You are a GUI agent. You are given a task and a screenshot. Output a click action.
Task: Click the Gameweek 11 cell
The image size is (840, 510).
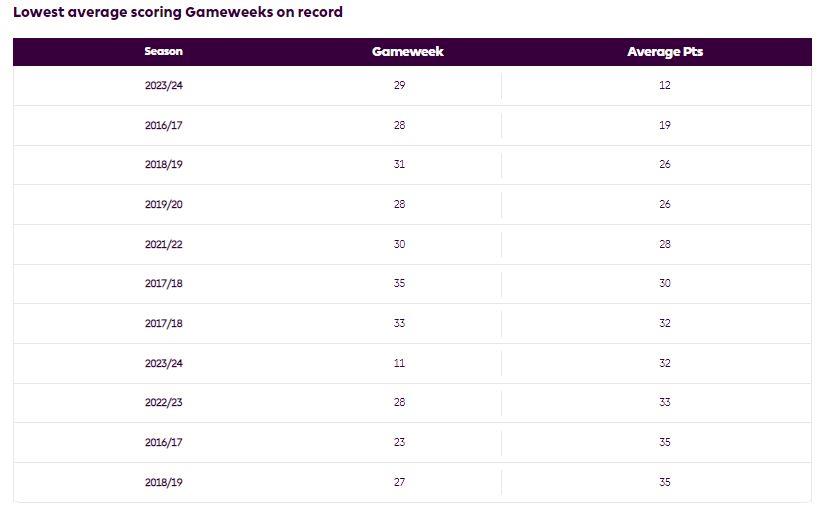pyautogui.click(x=400, y=363)
